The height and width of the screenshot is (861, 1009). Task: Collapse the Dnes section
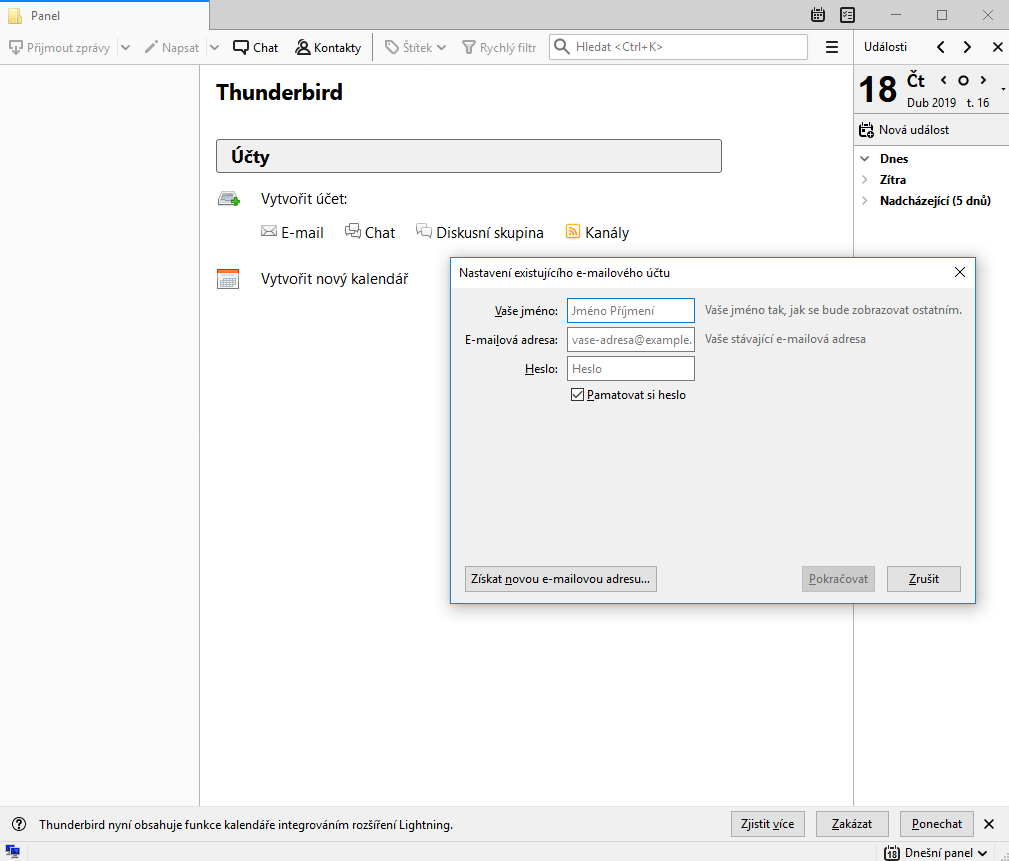click(x=865, y=158)
